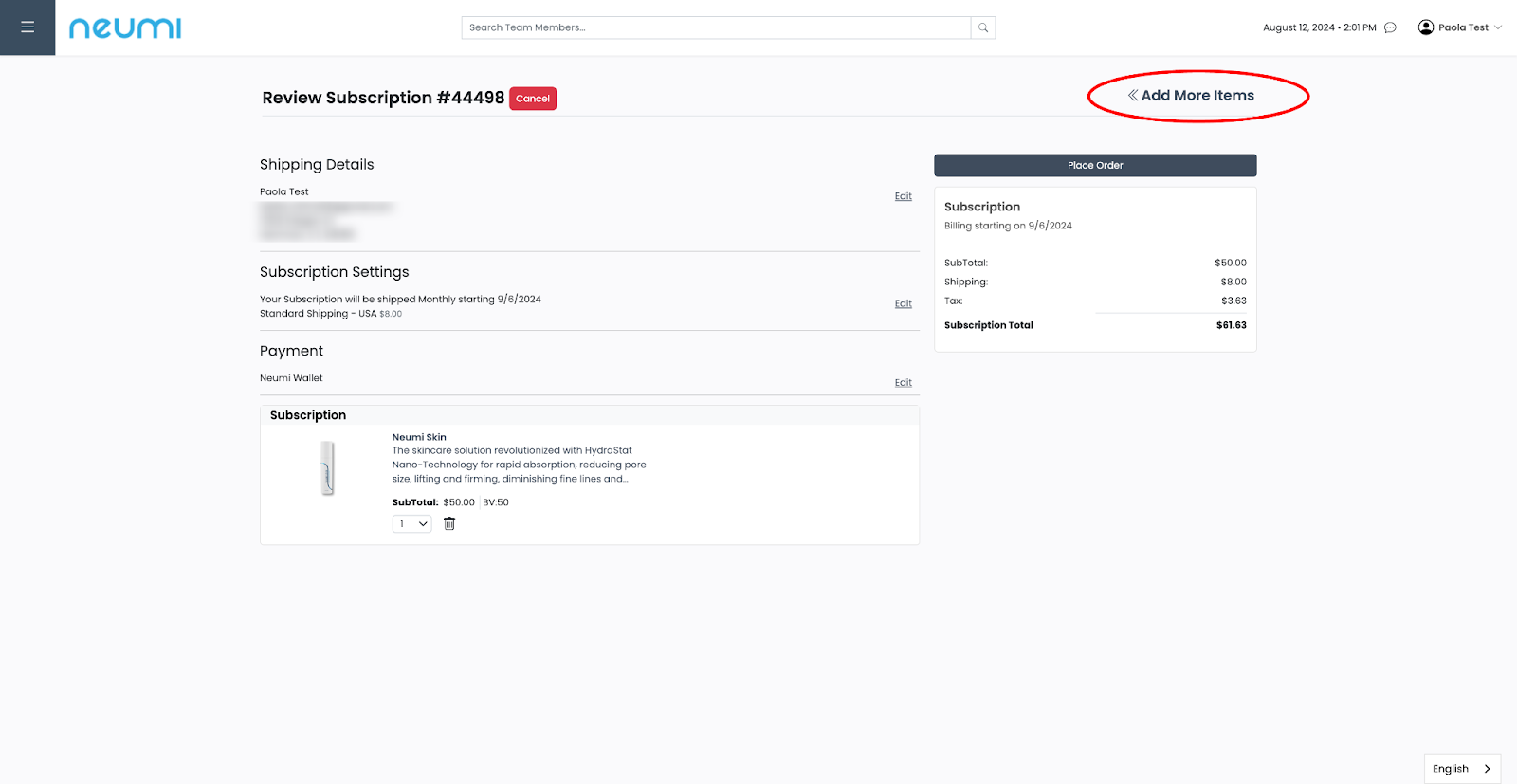Edit the Shipping Details section
The width and height of the screenshot is (1517, 784).
[x=903, y=196]
